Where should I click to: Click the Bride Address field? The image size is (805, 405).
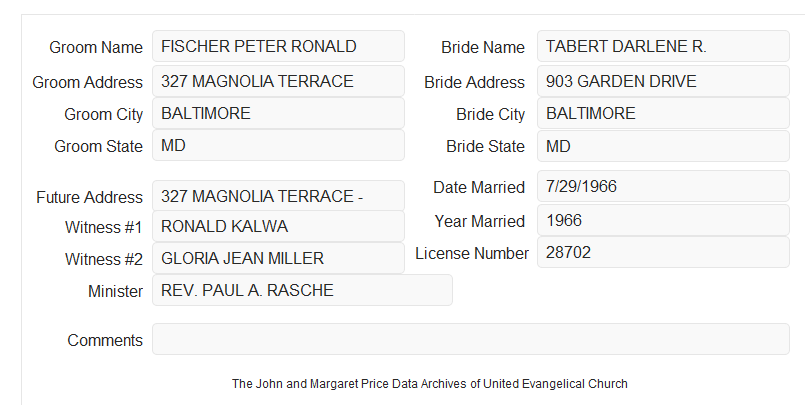pyautogui.click(x=663, y=81)
